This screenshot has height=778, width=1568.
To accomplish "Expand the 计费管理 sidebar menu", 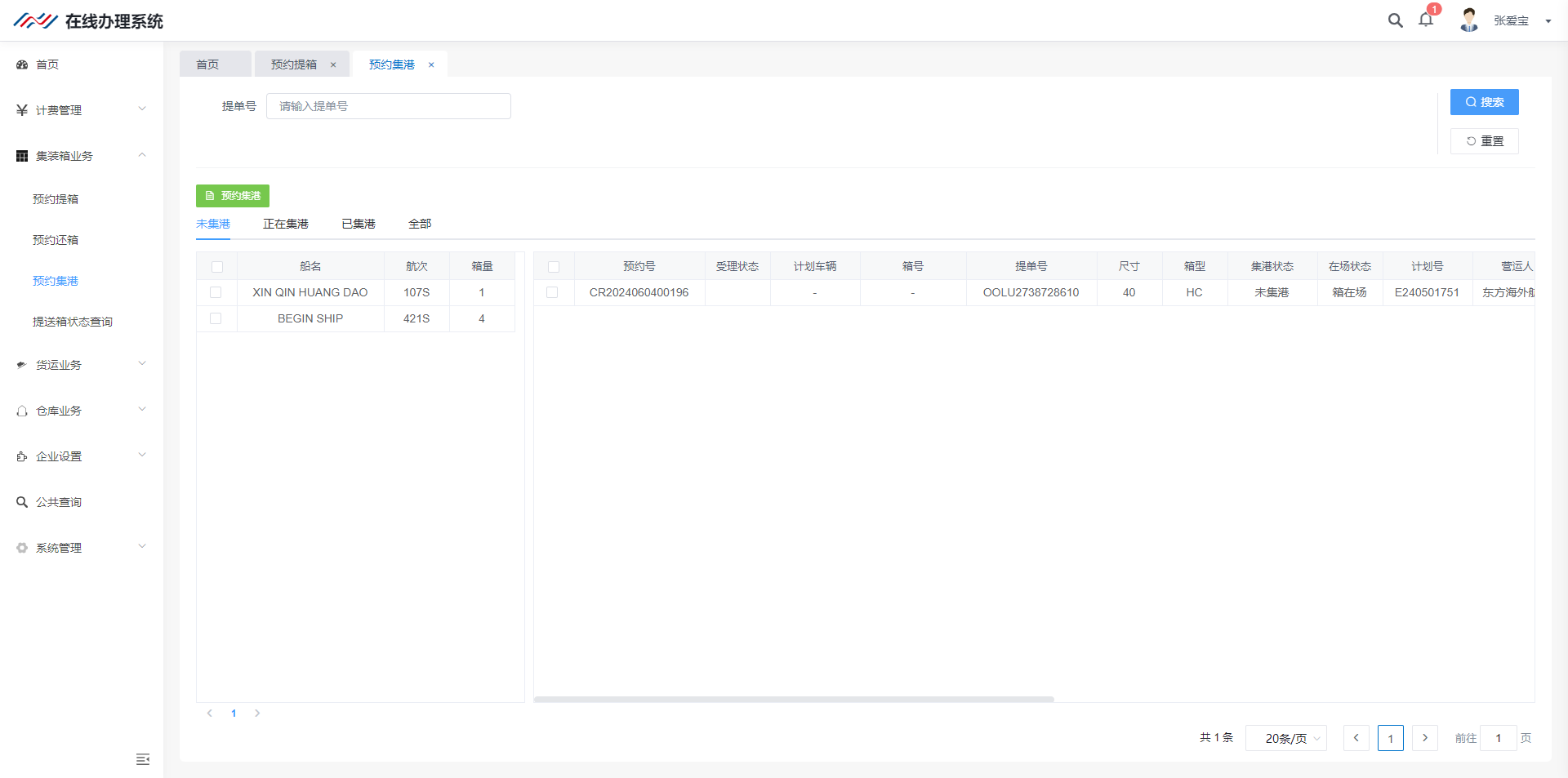I will click(82, 110).
